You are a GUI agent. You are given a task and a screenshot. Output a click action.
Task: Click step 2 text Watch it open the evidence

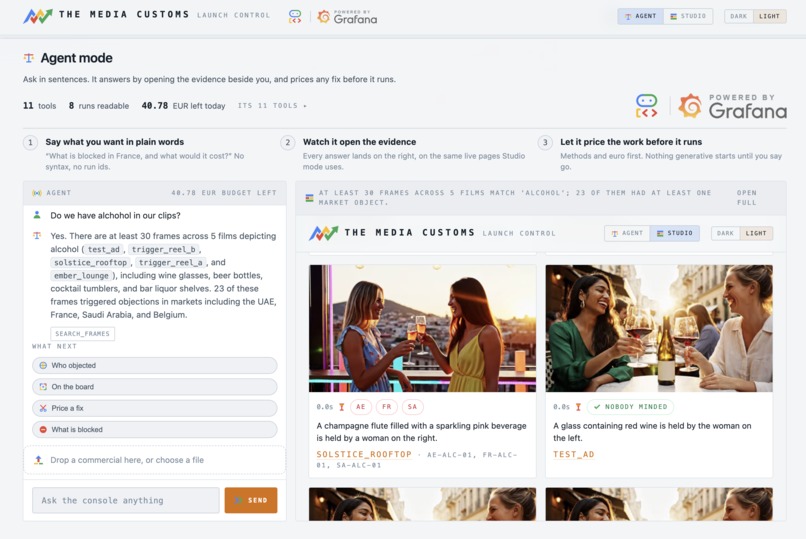pyautogui.click(x=359, y=142)
